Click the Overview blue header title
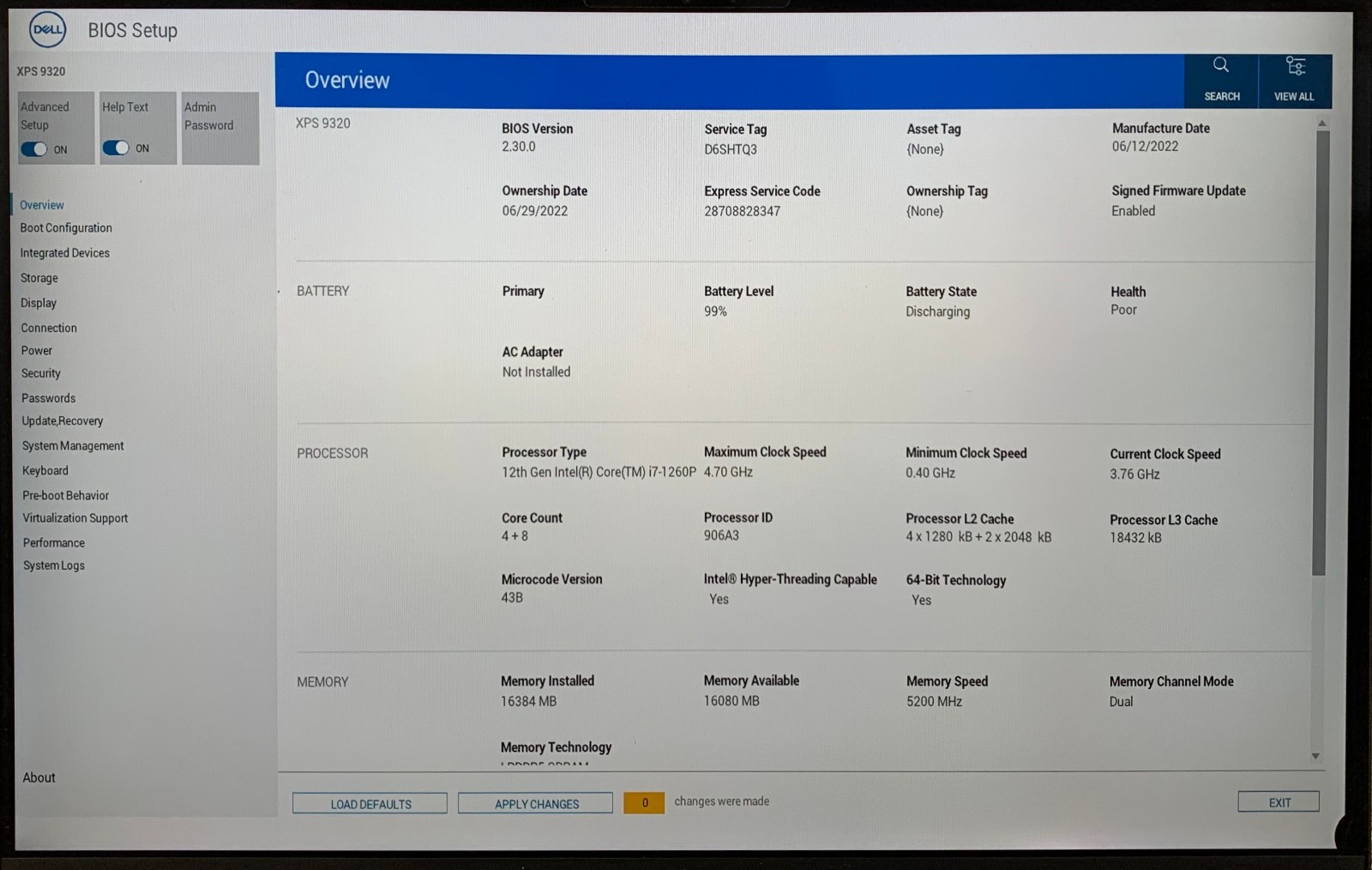Image resolution: width=1372 pixels, height=870 pixels. pos(347,81)
